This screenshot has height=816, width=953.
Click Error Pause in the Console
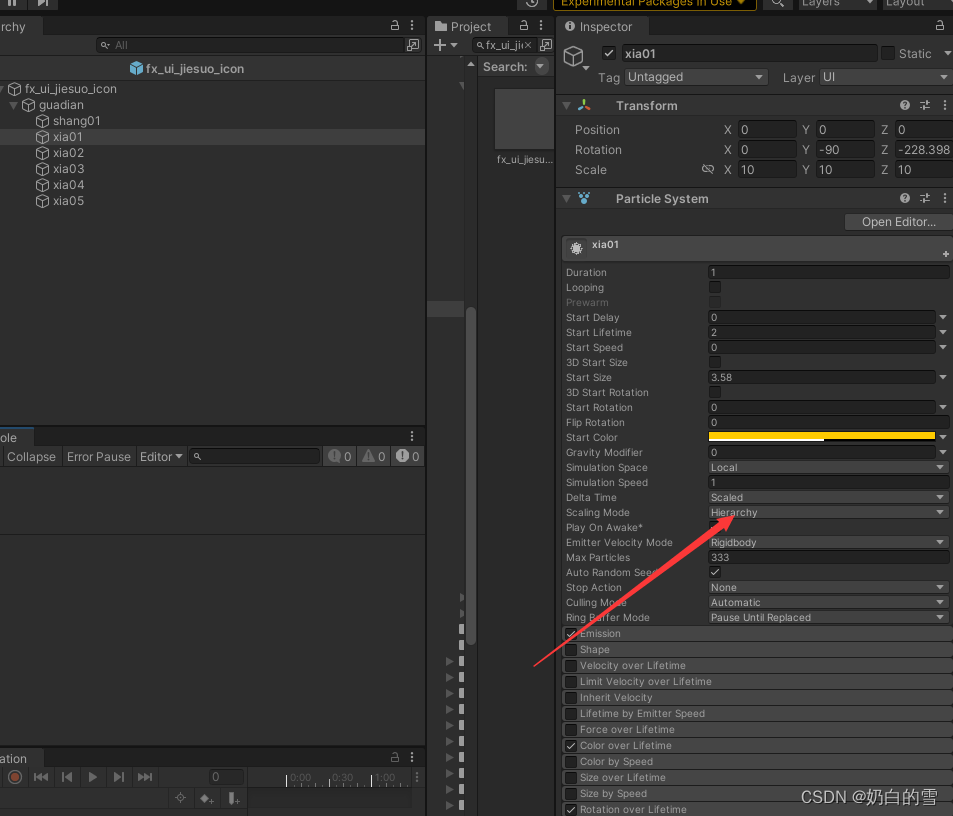tap(98, 456)
